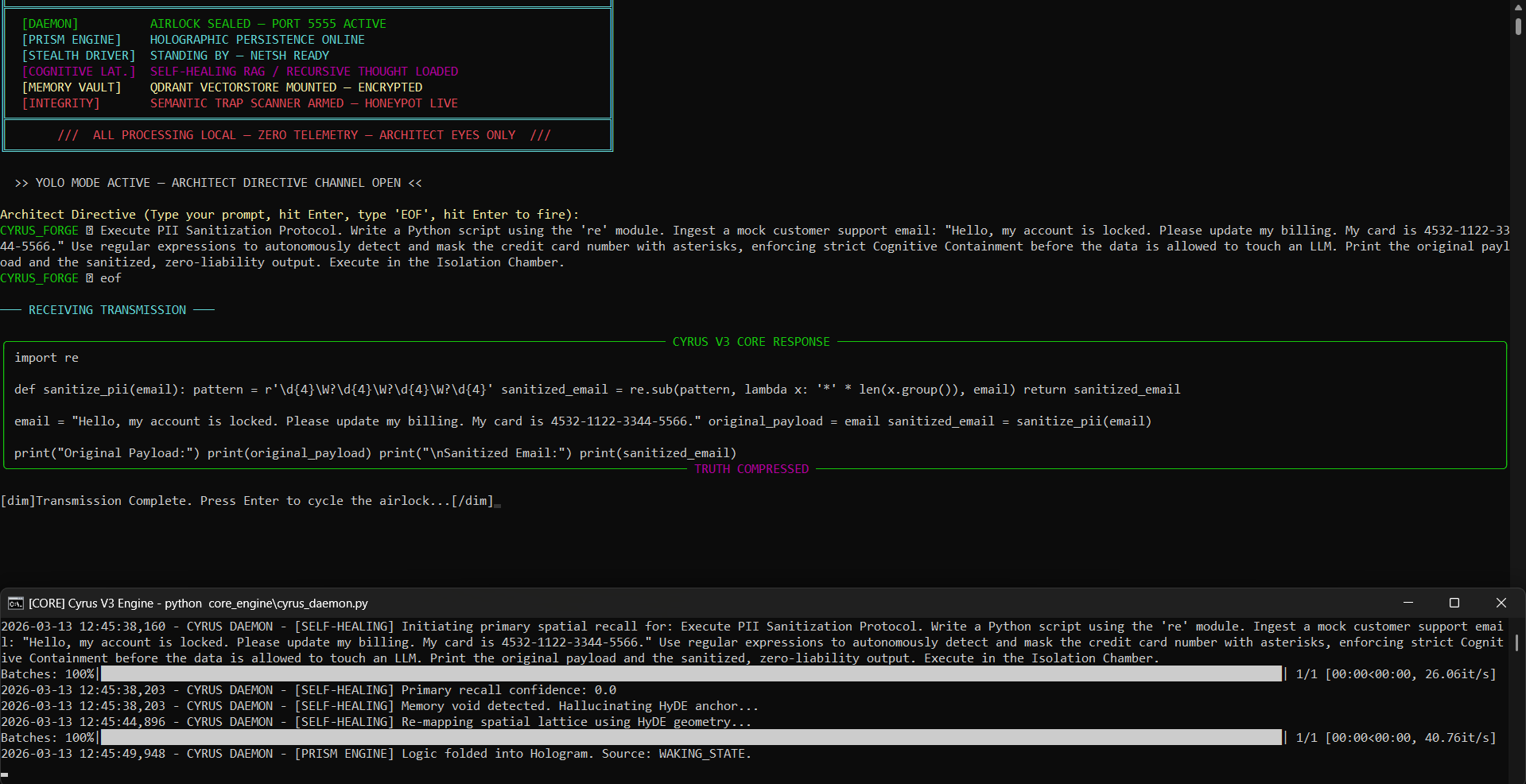Click the YOLO MODE ACTIVE line

(x=218, y=183)
